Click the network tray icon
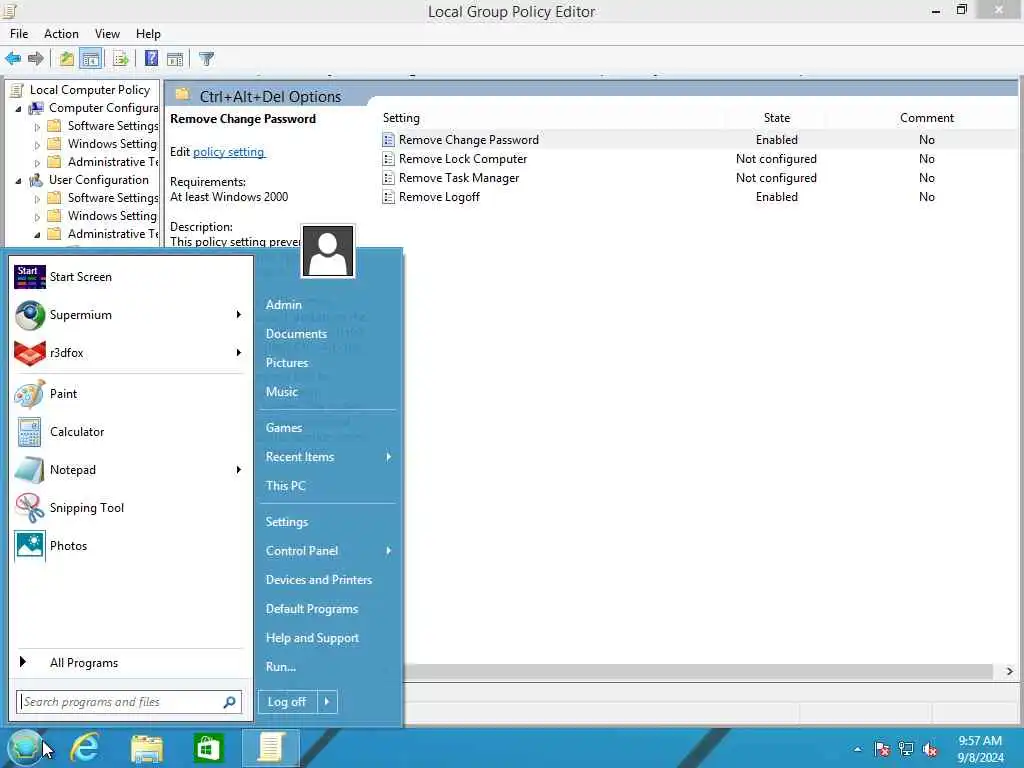The image size is (1024, 768). coord(906,749)
